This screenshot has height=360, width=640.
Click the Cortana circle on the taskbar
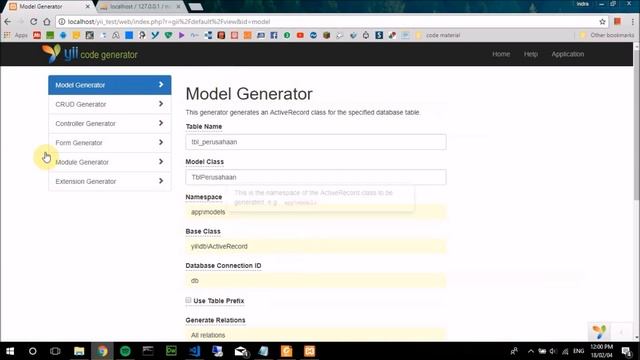point(33,351)
